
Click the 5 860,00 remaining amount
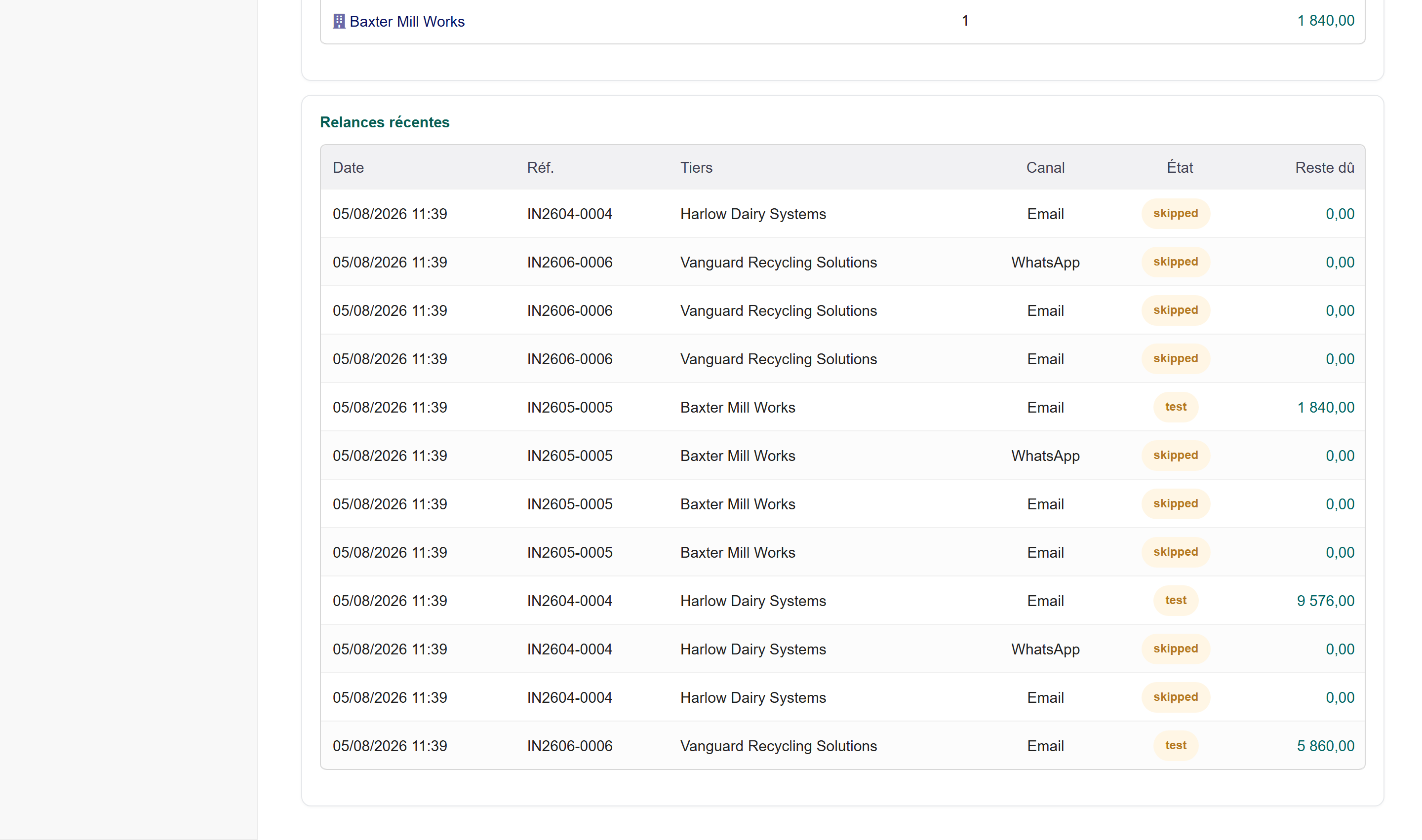1325,745
